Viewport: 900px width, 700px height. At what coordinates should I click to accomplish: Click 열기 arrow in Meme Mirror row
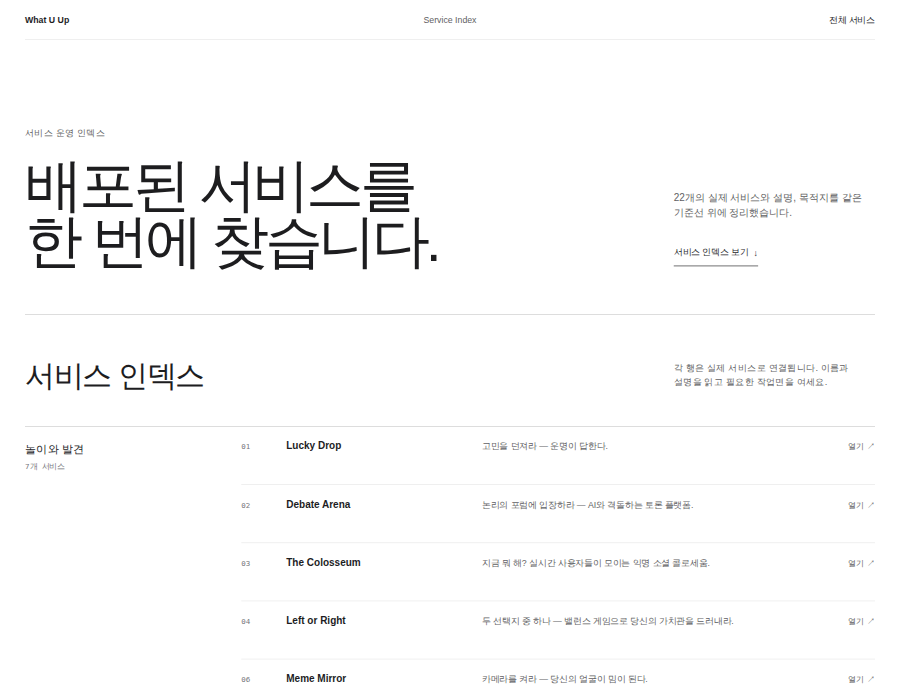tap(861, 679)
